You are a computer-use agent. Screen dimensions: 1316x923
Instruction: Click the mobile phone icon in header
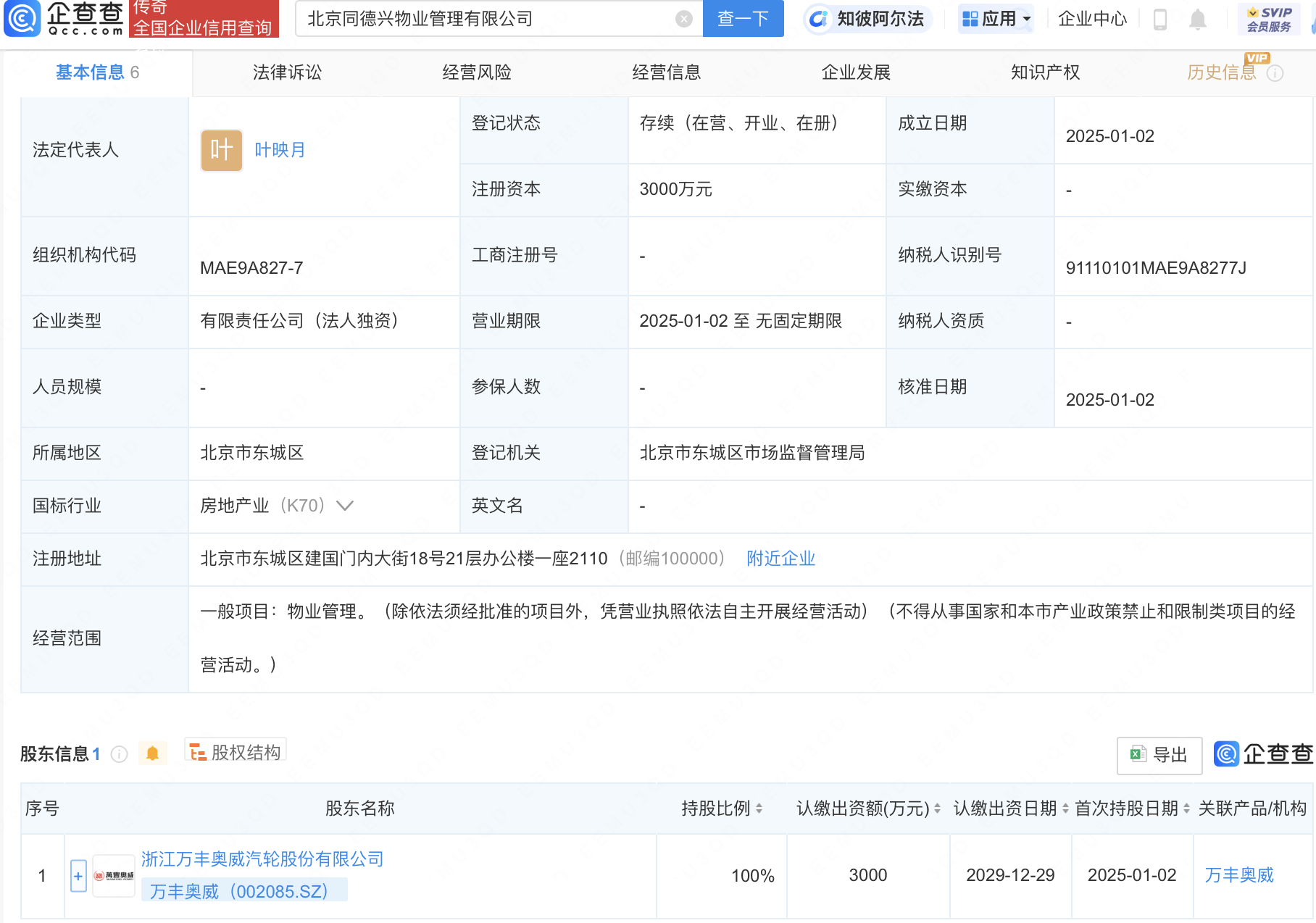(1159, 19)
